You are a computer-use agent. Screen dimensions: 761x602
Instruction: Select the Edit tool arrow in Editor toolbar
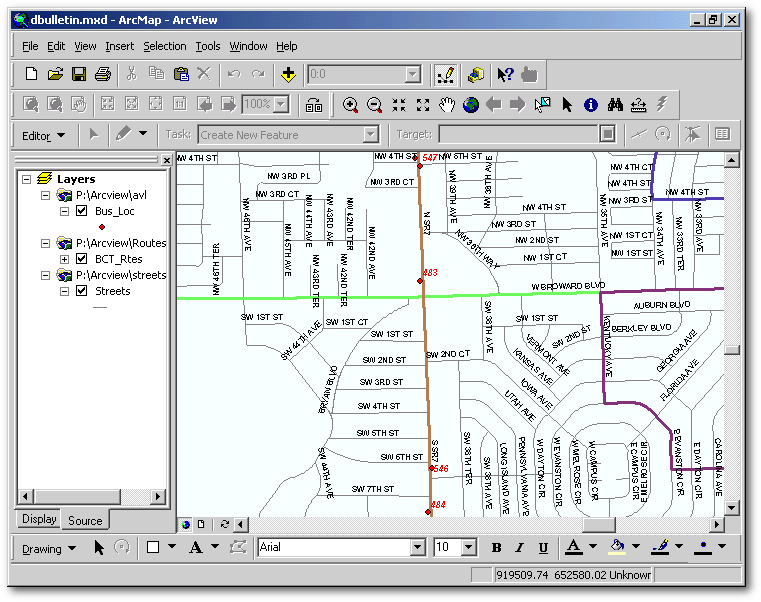tap(94, 134)
